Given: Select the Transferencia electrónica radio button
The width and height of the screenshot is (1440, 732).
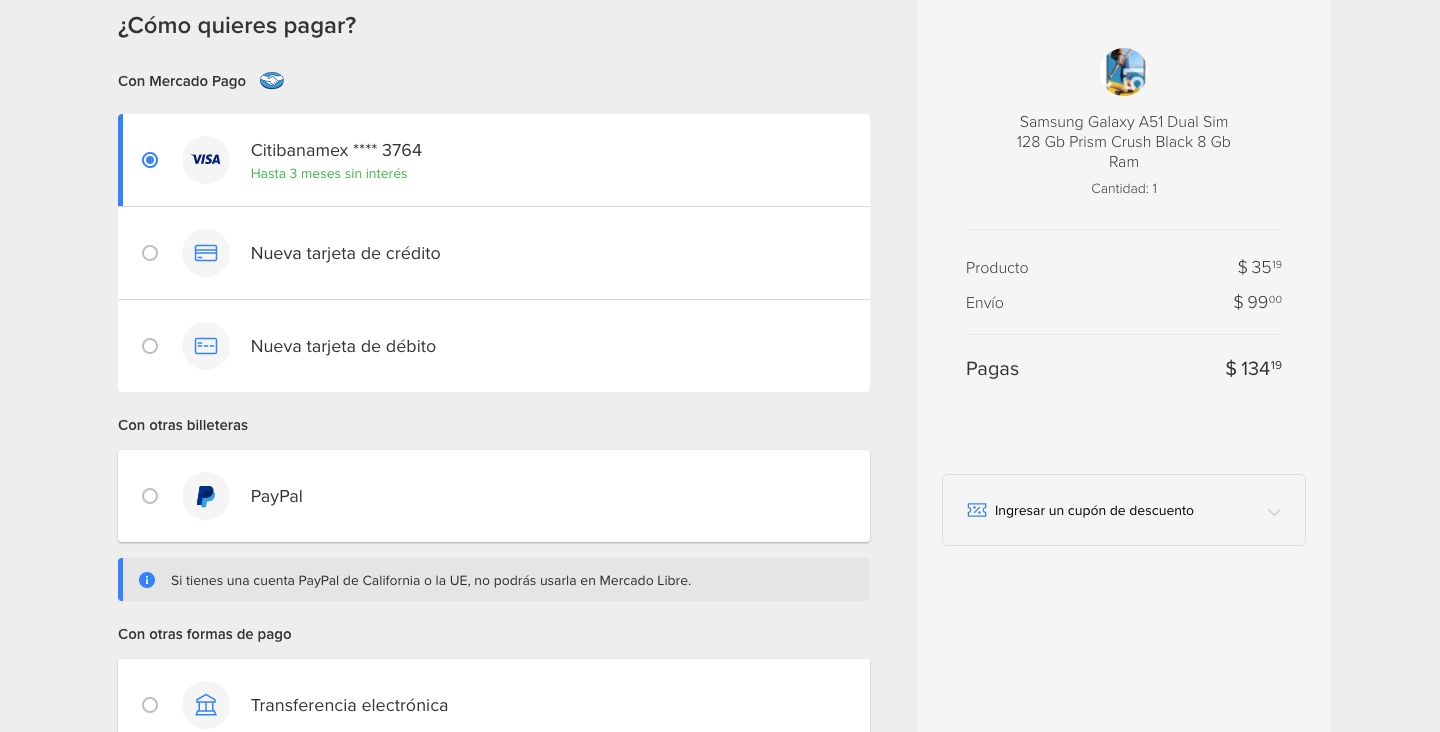Looking at the screenshot, I should pos(150,705).
